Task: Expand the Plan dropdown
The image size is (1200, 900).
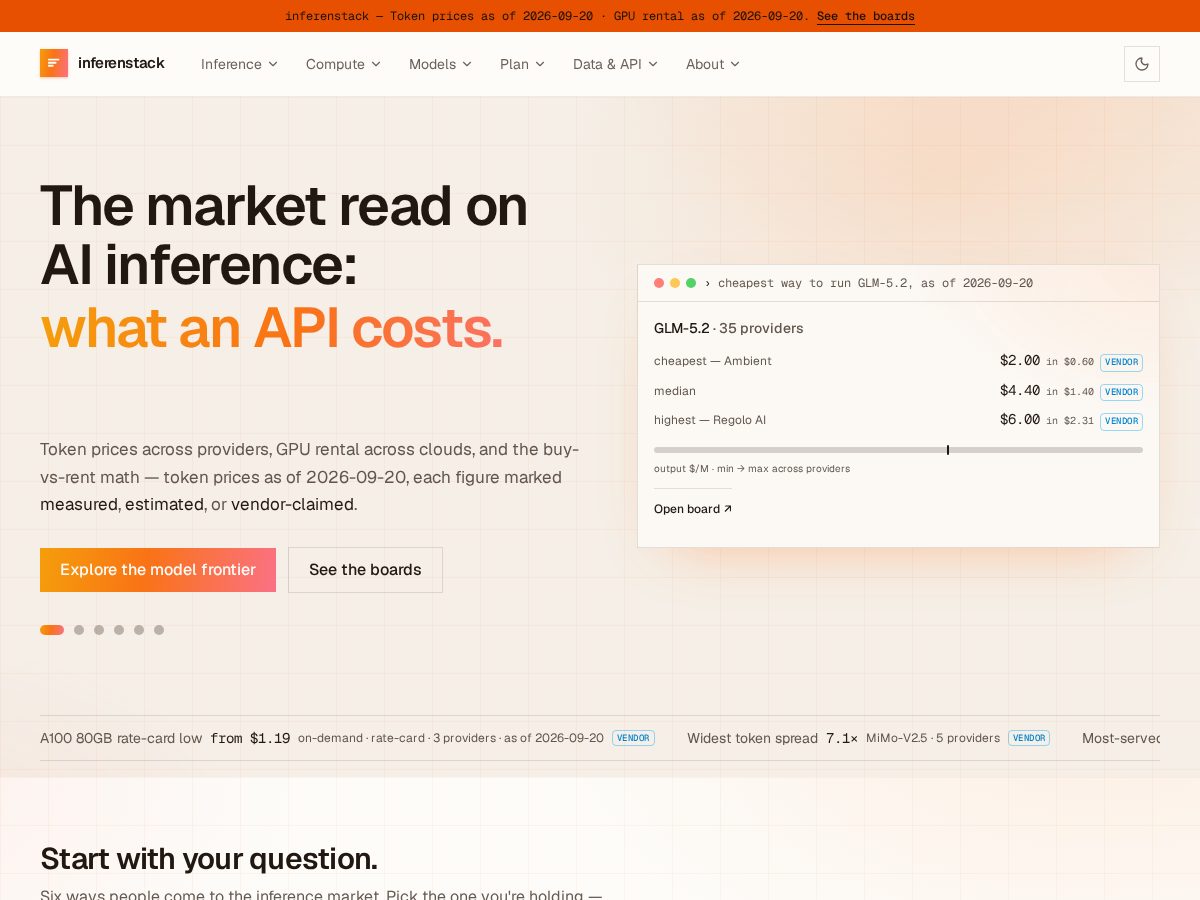Action: point(522,64)
